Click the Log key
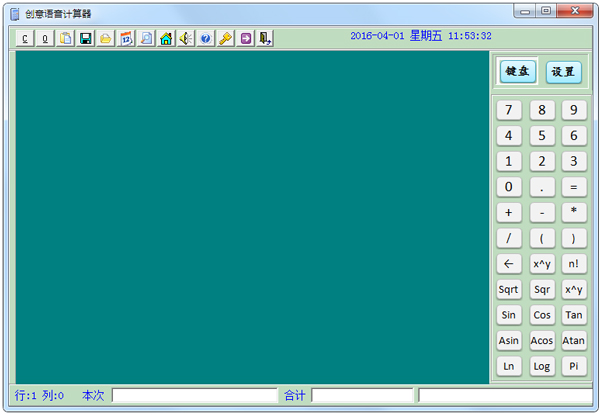Image resolution: width=600 pixels, height=415 pixels. [542, 366]
